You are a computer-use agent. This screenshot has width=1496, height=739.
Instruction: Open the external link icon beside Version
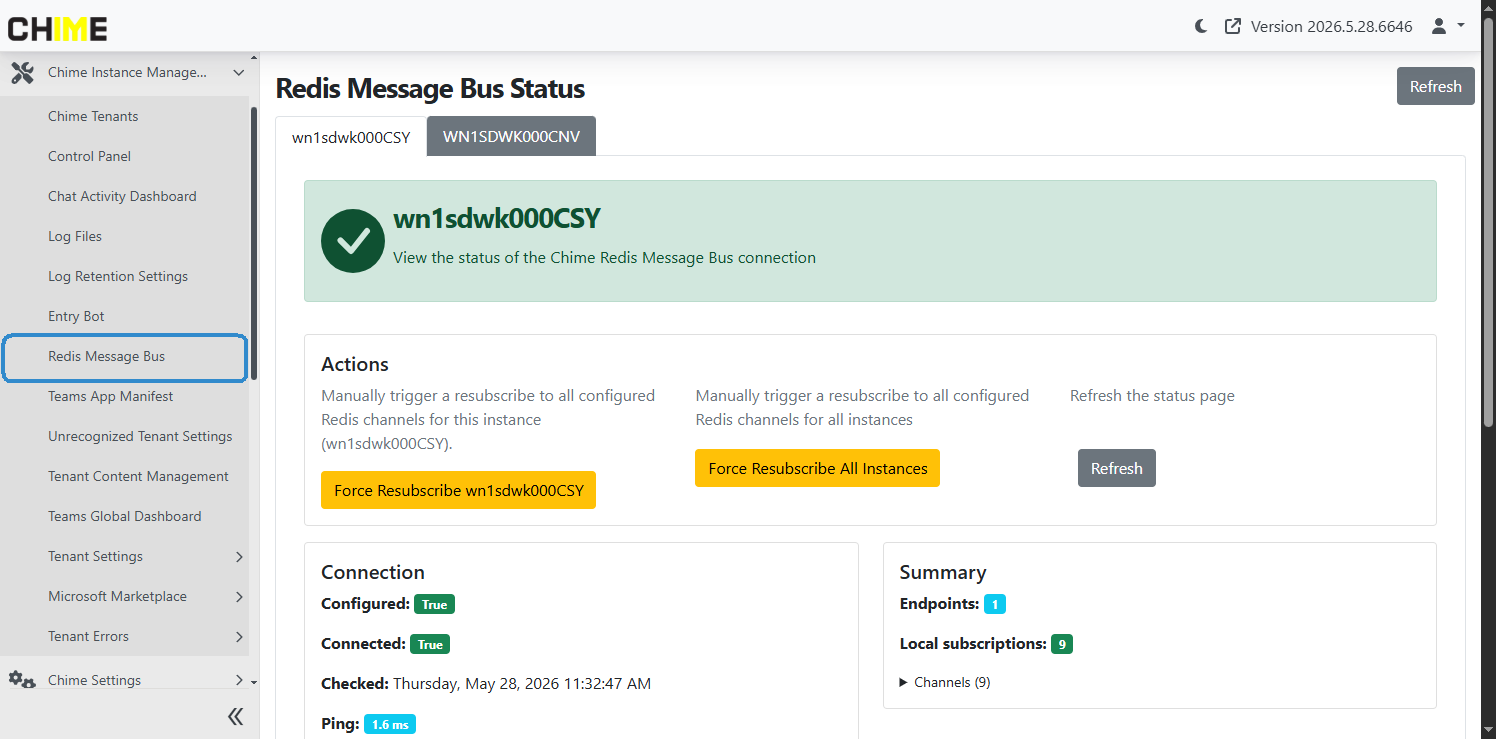click(1233, 27)
